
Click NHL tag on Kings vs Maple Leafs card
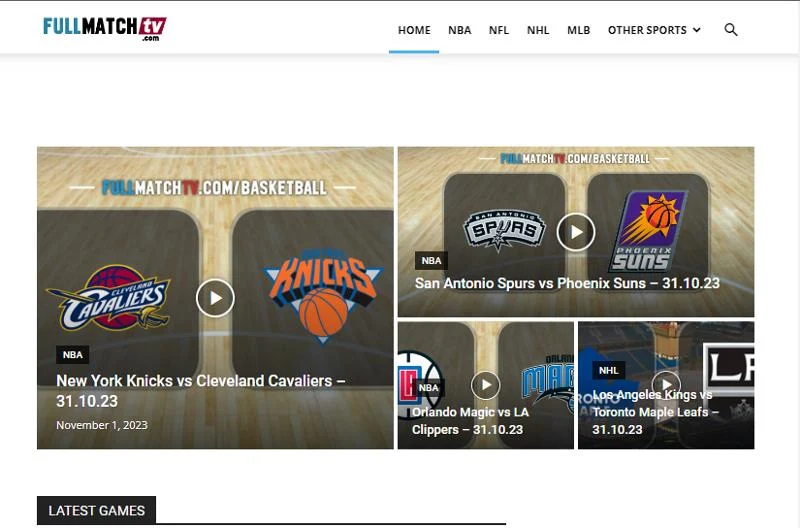click(x=609, y=370)
